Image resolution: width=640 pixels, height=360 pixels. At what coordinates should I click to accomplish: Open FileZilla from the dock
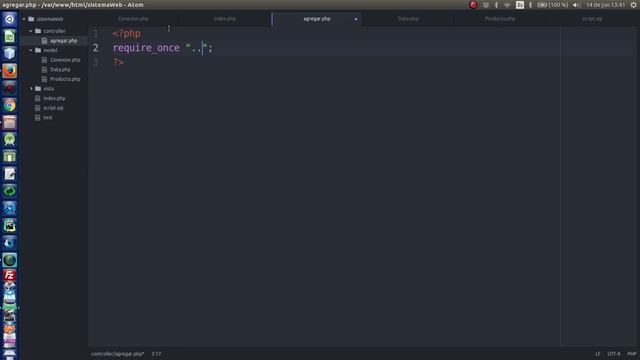pyautogui.click(x=9, y=276)
